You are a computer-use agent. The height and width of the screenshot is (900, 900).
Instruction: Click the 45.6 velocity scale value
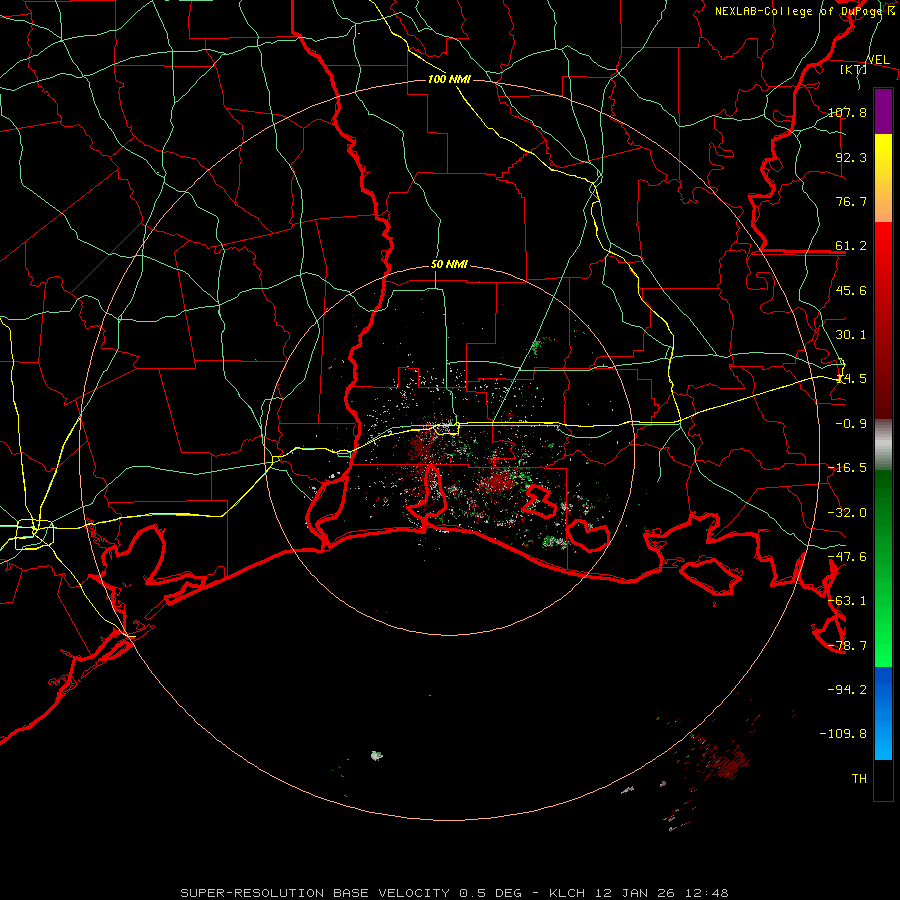tap(851, 290)
